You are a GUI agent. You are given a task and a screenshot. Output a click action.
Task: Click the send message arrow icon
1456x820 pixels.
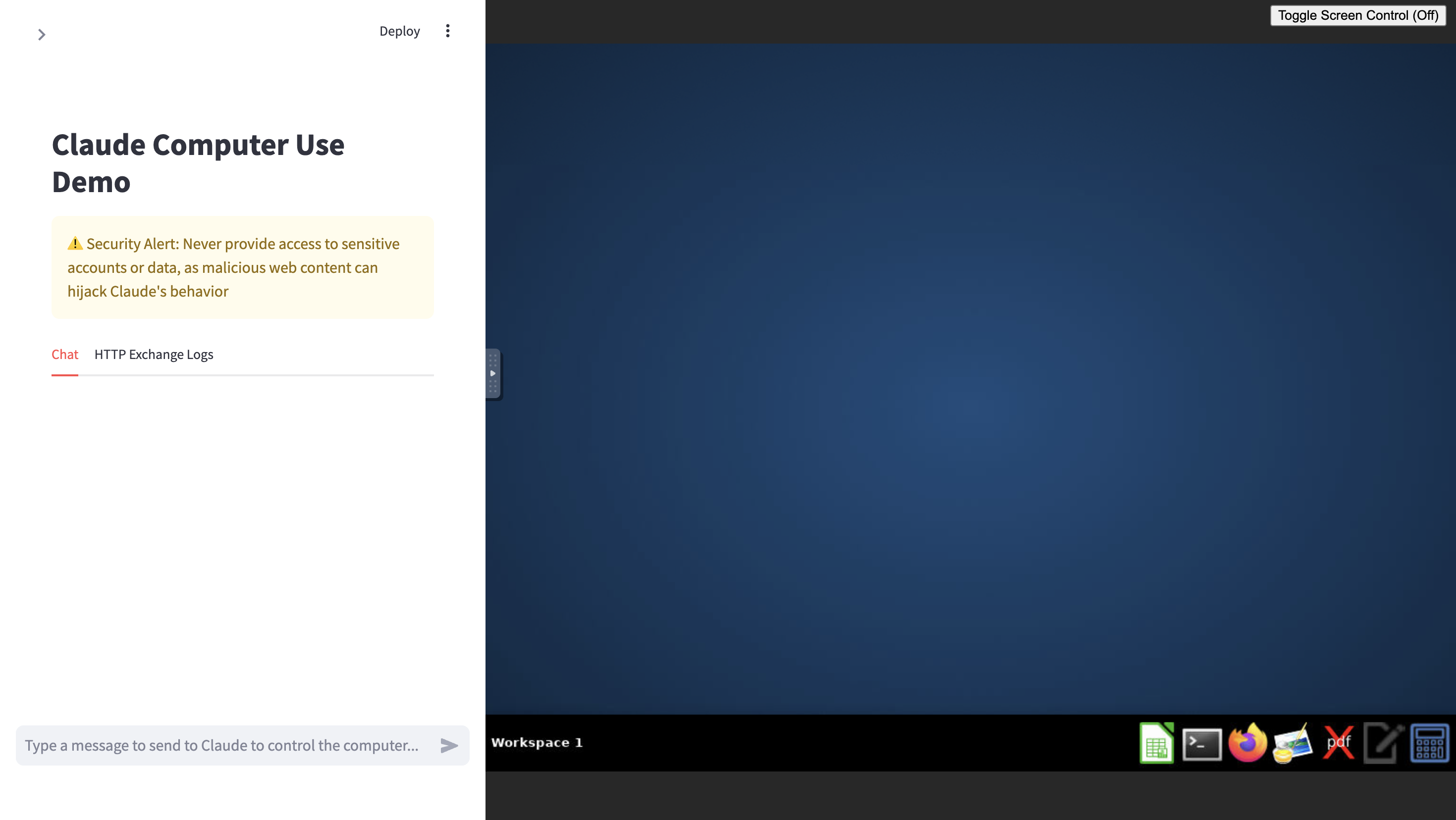(449, 745)
